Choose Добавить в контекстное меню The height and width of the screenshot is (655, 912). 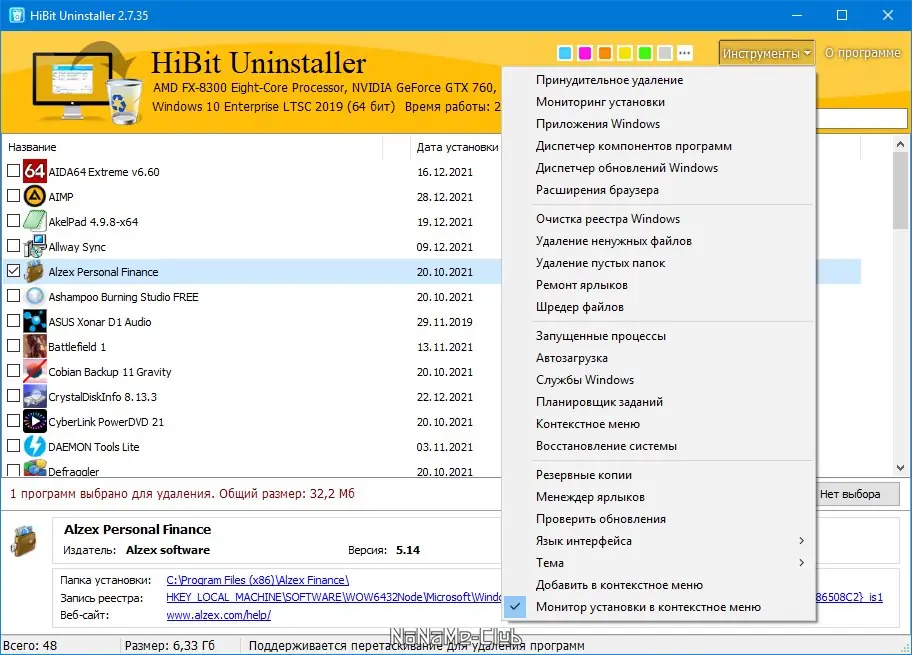tap(659, 585)
